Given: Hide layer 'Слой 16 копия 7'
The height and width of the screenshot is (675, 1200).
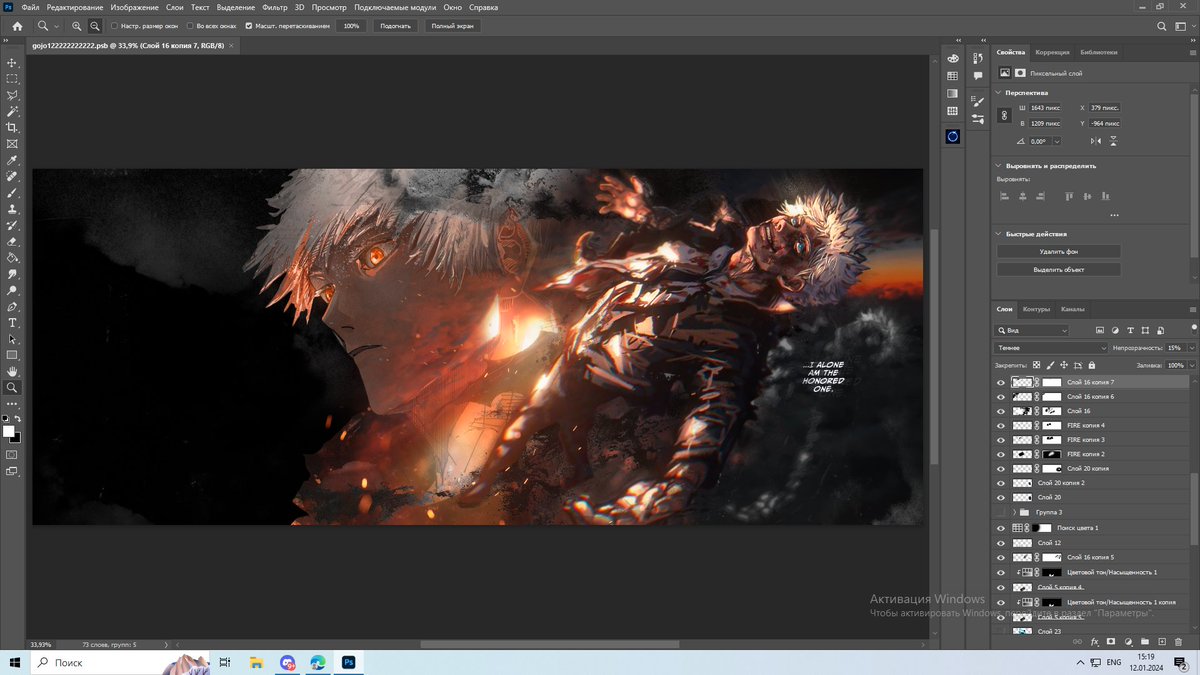Looking at the screenshot, I should click(x=1001, y=382).
